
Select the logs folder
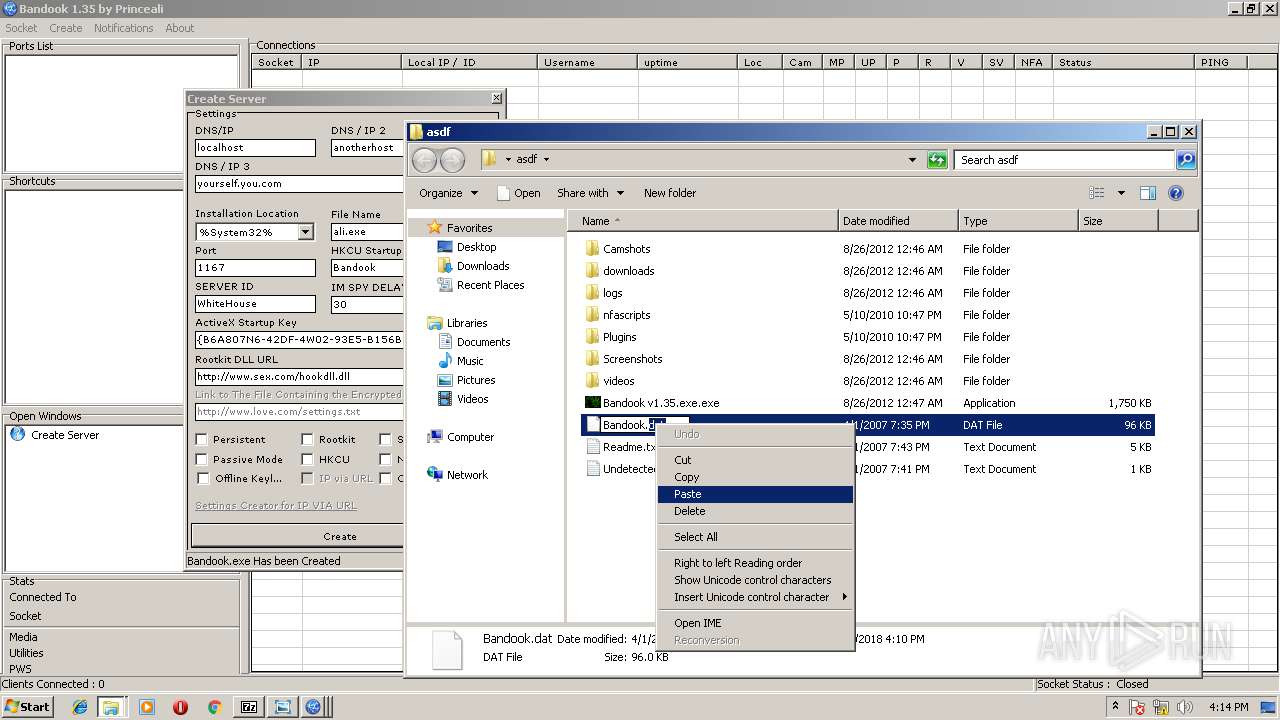click(612, 293)
